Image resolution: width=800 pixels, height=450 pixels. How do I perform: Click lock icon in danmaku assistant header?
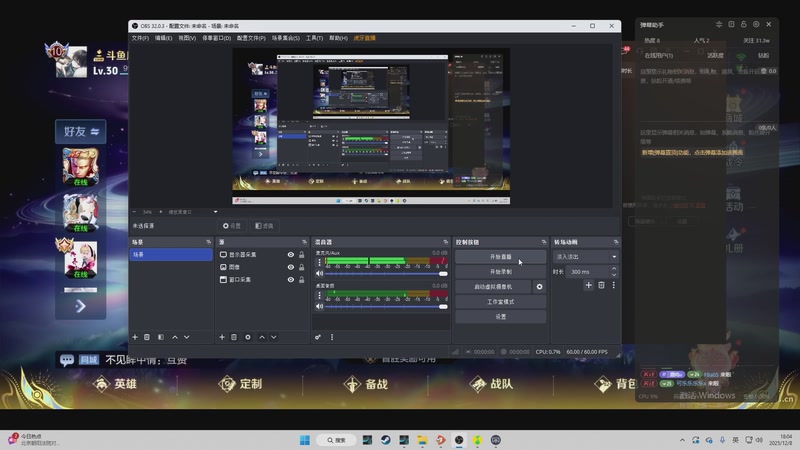point(744,24)
